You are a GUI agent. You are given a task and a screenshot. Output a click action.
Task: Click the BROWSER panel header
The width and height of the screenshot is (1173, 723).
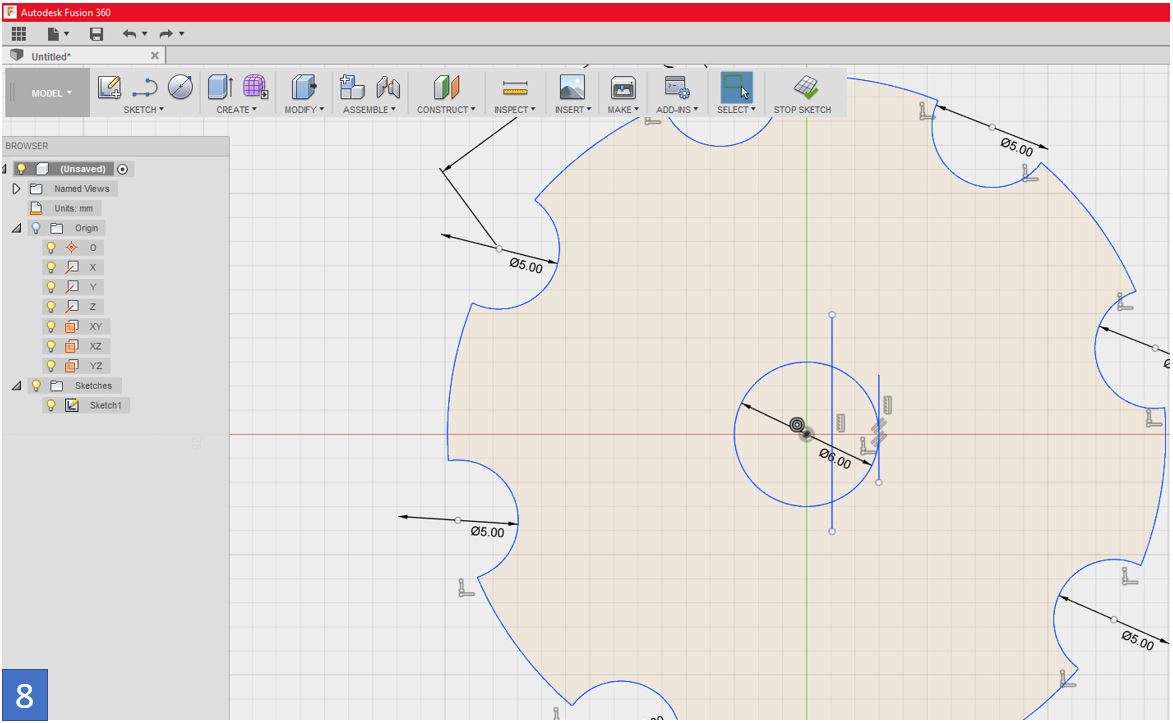click(x=115, y=146)
